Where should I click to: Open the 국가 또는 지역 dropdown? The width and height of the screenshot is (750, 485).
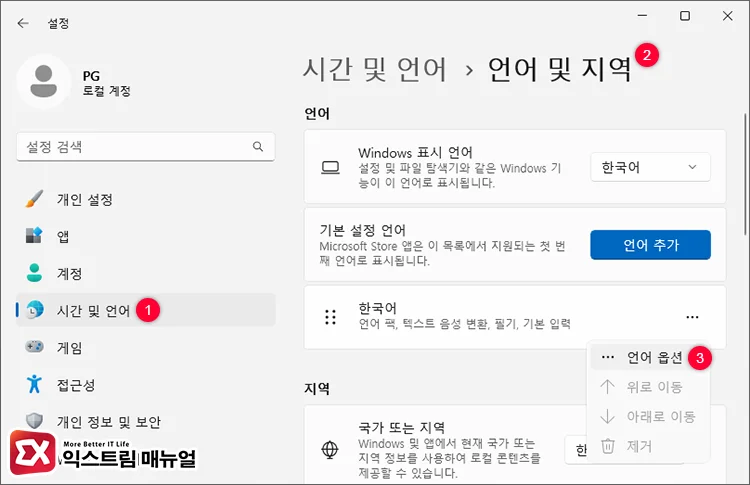click(576, 450)
